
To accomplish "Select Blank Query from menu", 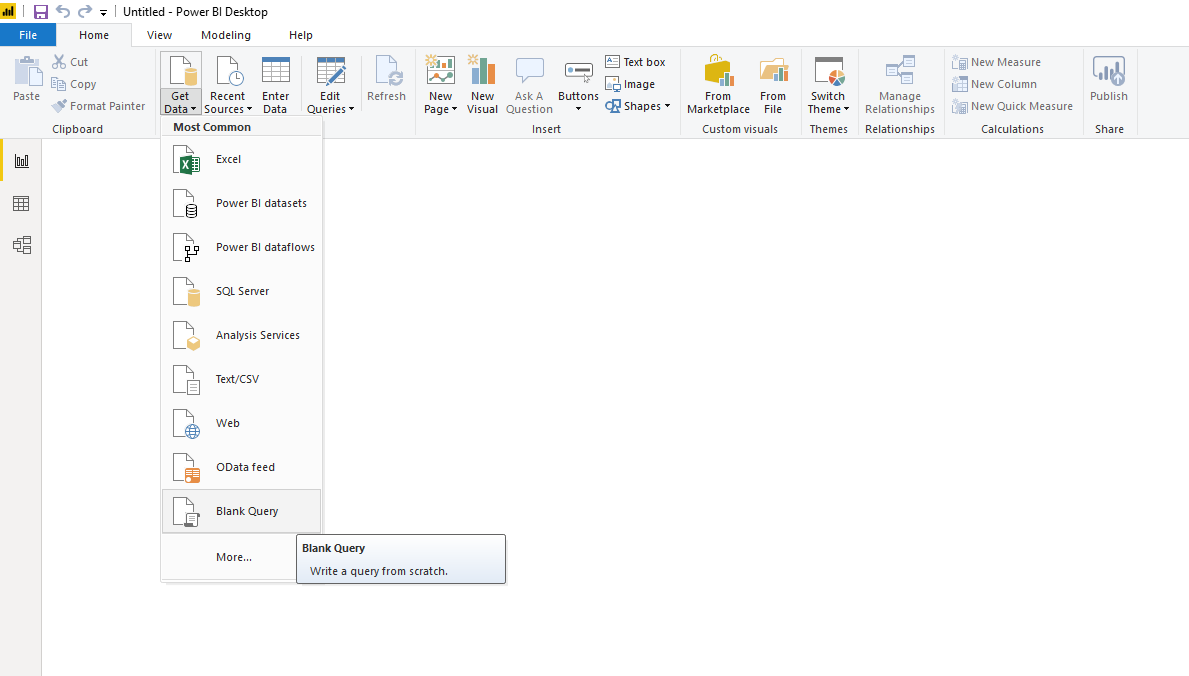I will click(241, 511).
